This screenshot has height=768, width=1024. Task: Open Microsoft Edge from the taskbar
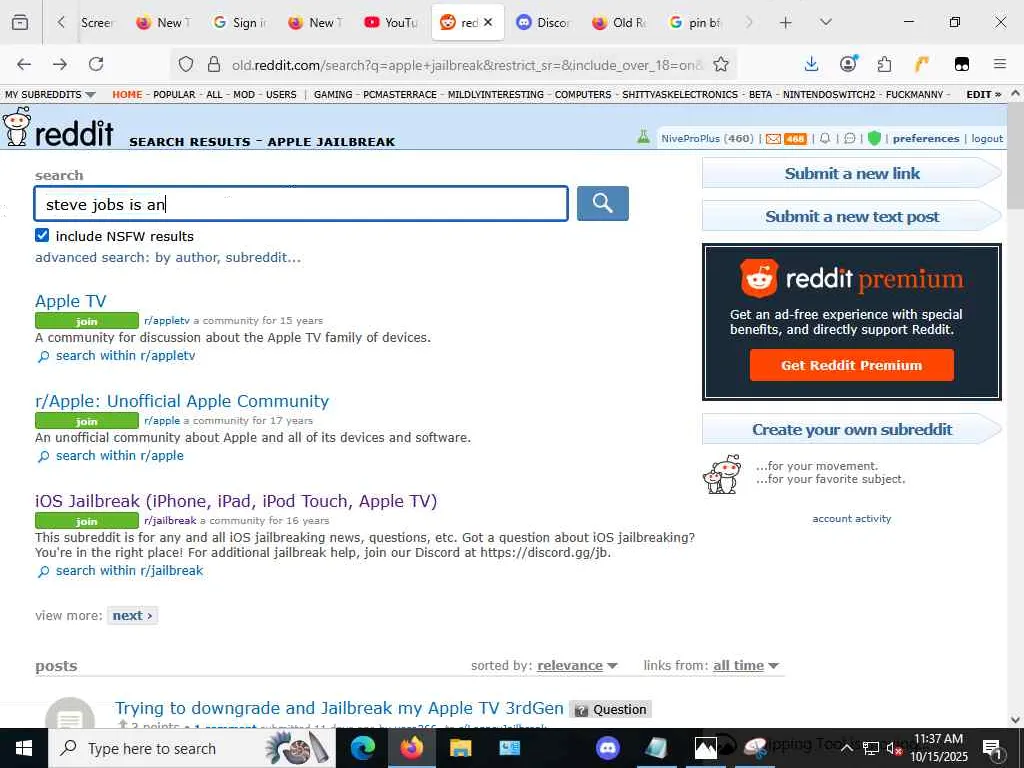[x=363, y=748]
